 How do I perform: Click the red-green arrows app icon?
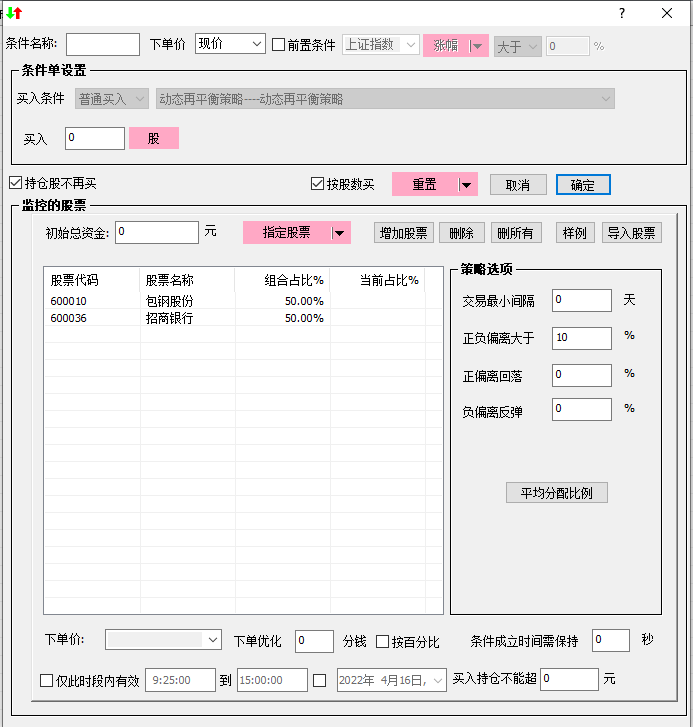[14, 13]
